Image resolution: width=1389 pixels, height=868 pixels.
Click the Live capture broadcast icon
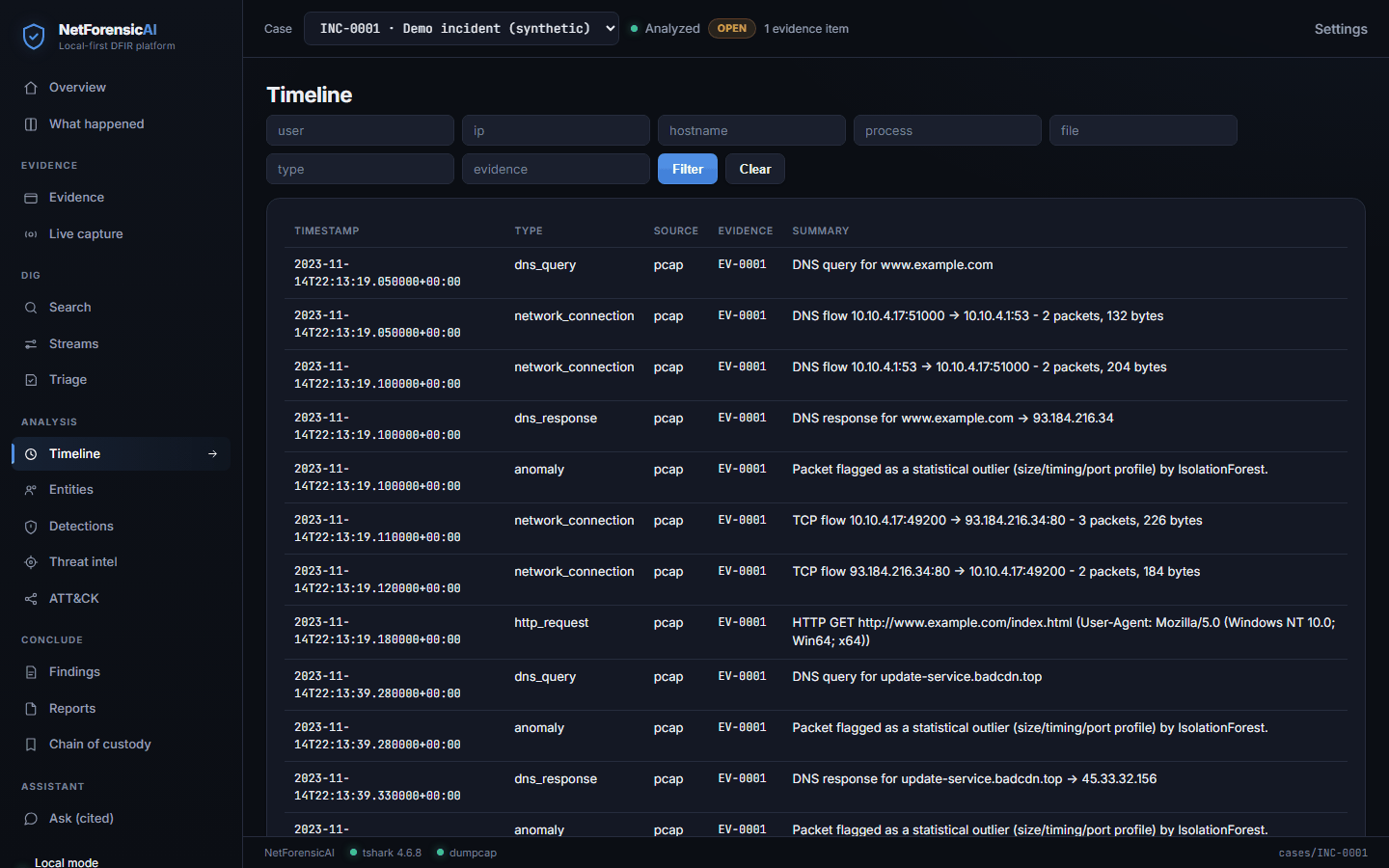point(31,234)
